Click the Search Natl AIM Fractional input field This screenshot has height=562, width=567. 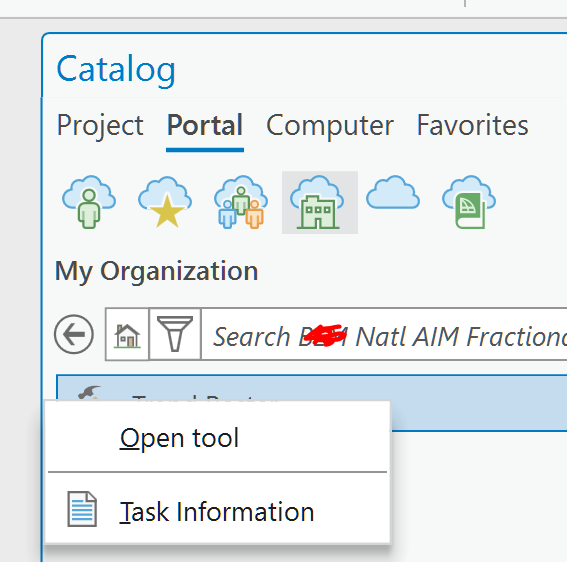(384, 335)
